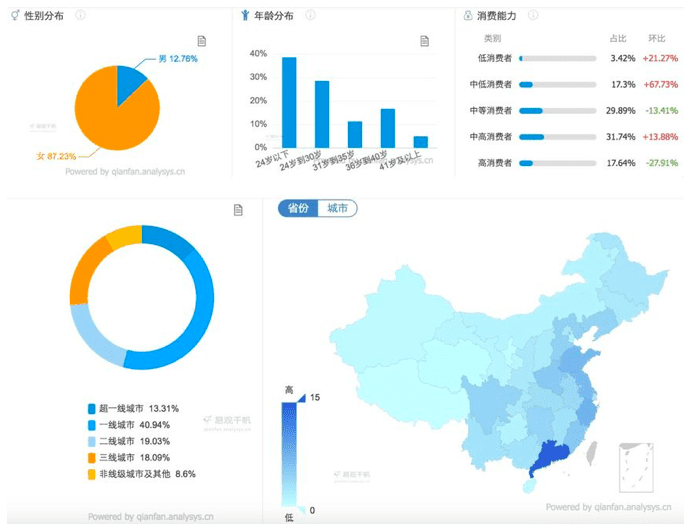Click the orange 非线级城市及其他 legend swatch
Image resolution: width=695 pixels, height=530 pixels.
click(92, 474)
